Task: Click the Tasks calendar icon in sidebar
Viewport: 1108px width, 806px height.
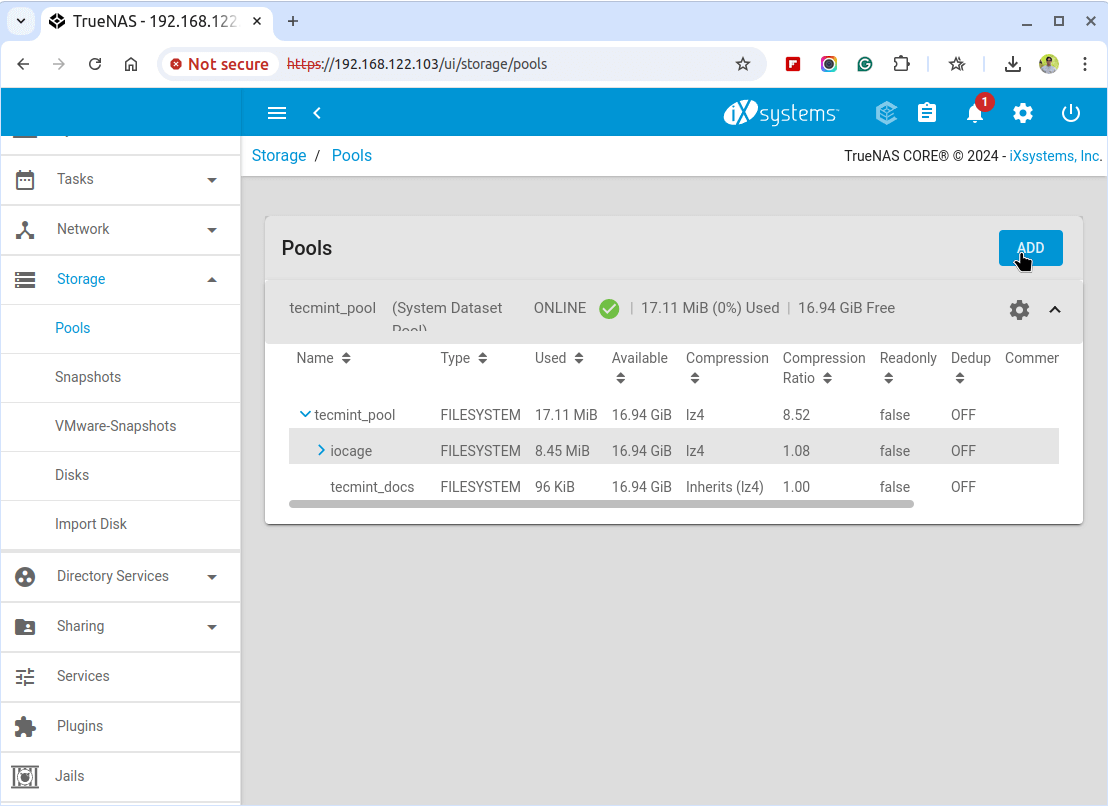Action: (x=25, y=179)
